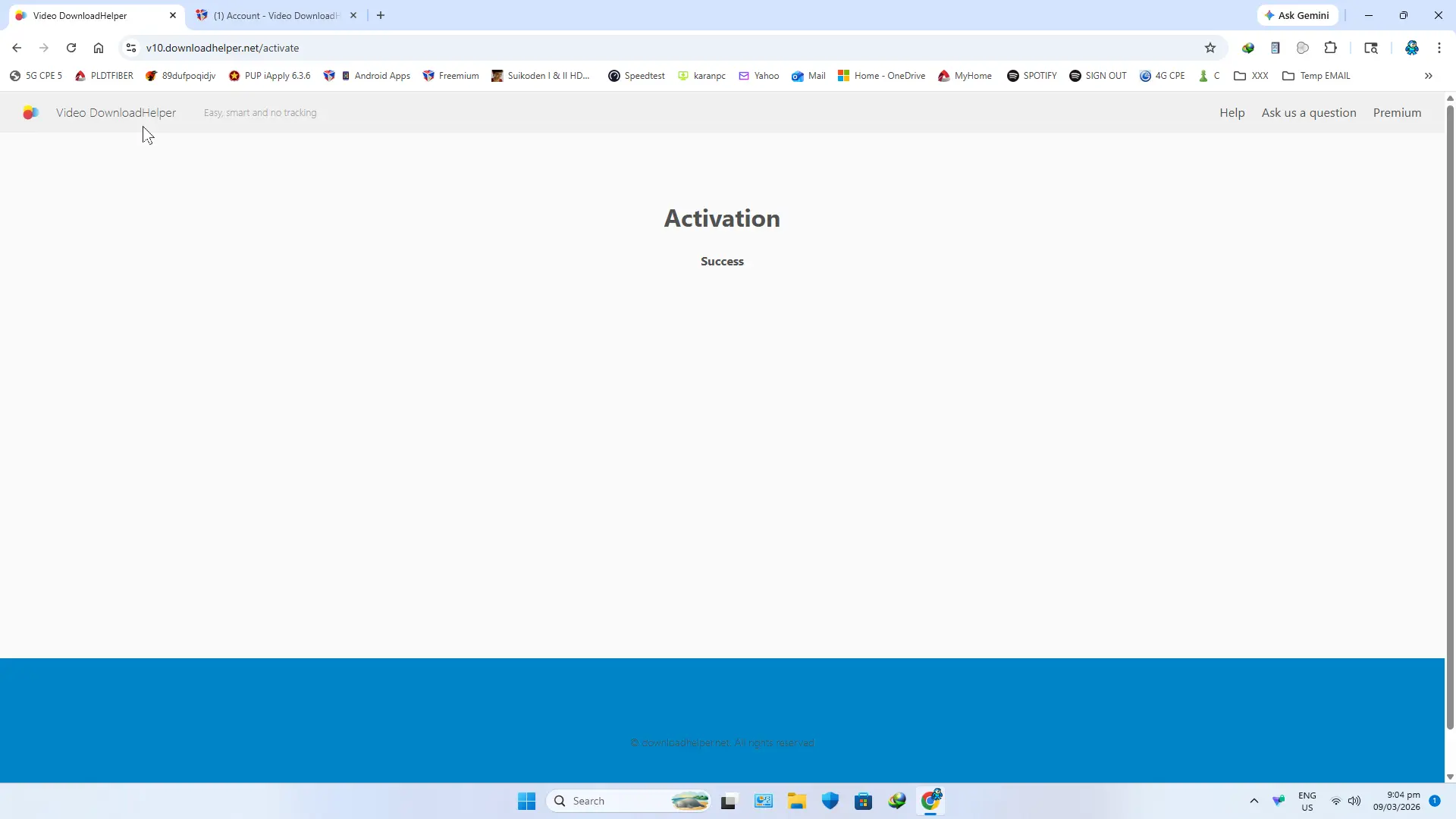Click the Ask Gemini button
Screen dimensions: 1456x819
1298,15
